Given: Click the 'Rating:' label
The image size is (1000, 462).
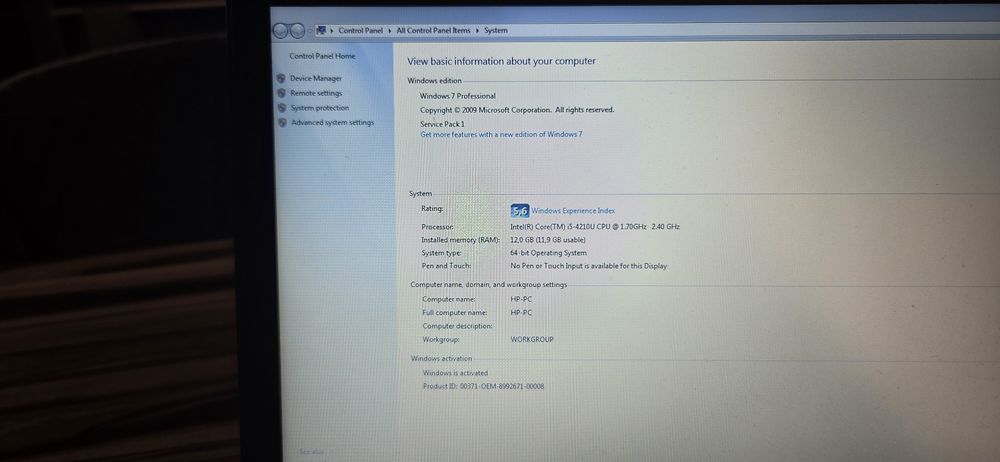Looking at the screenshot, I should (x=432, y=209).
